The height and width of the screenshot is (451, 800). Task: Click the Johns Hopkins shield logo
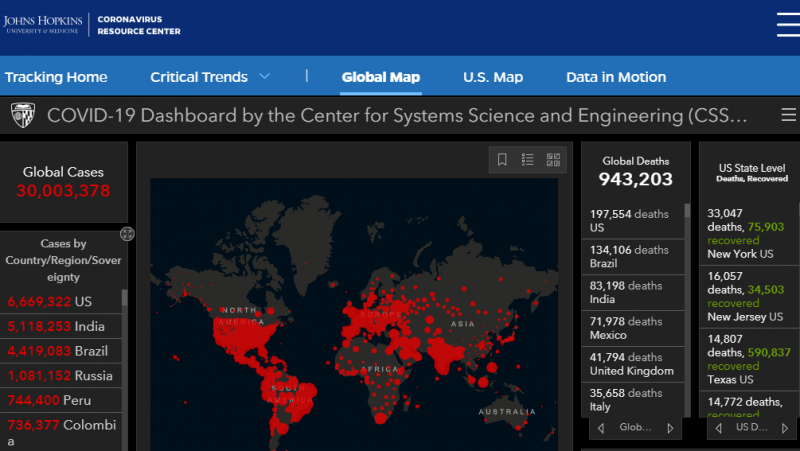(23, 115)
